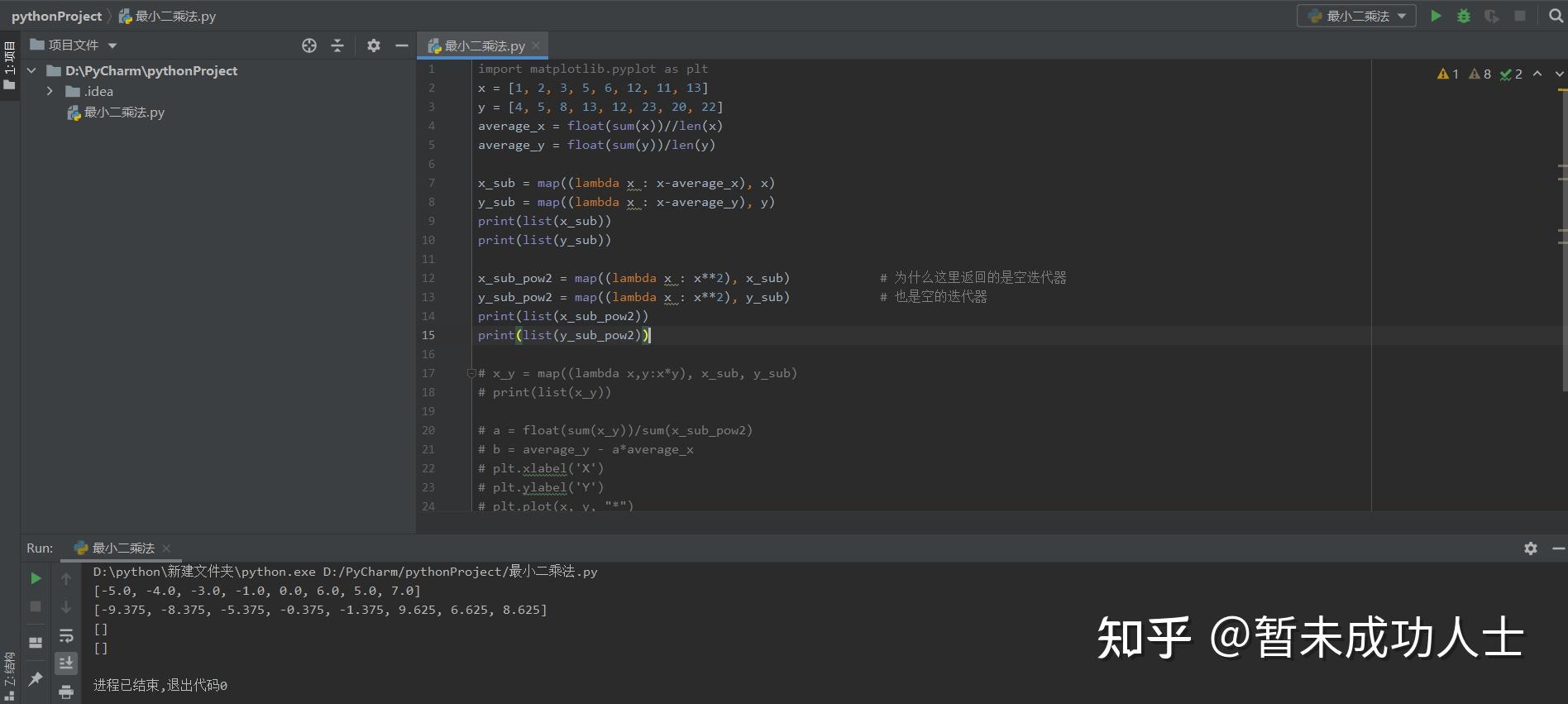Click the up-the-stack-trace arrow in Run panel

coord(66,579)
